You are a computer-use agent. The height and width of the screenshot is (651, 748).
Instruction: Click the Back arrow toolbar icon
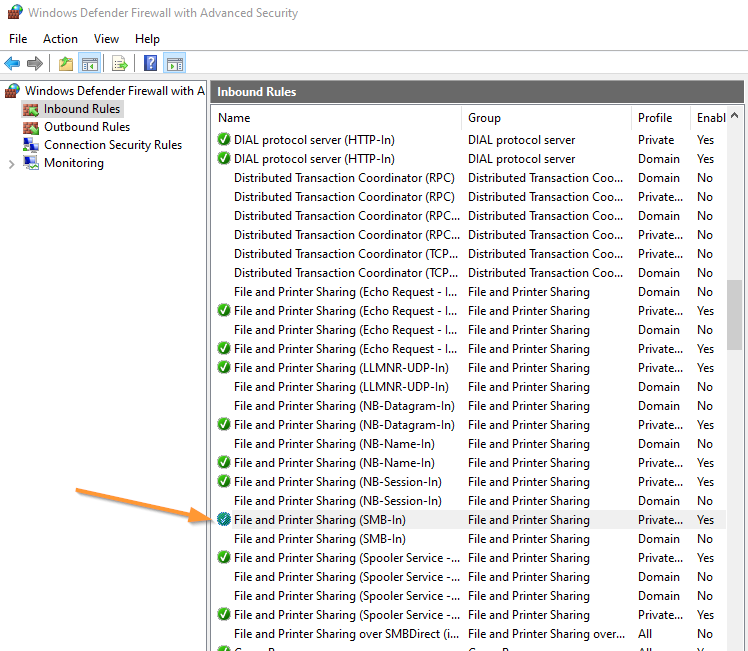[12, 63]
